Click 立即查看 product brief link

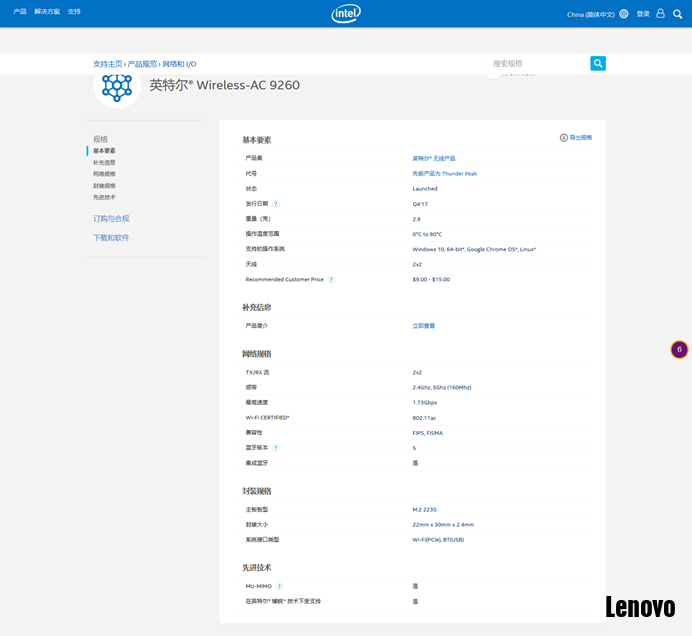424,326
